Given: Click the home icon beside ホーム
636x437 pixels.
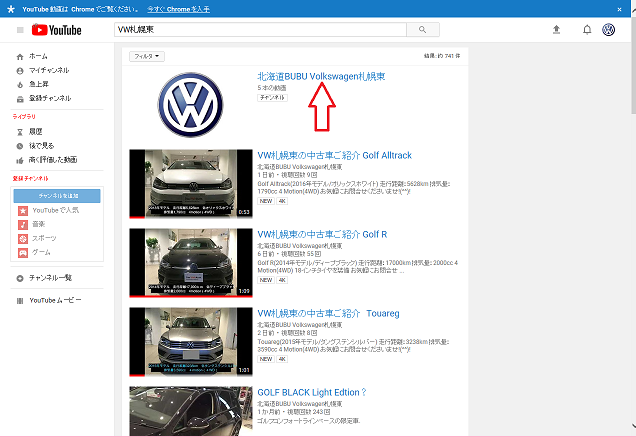Looking at the screenshot, I should [x=20, y=57].
